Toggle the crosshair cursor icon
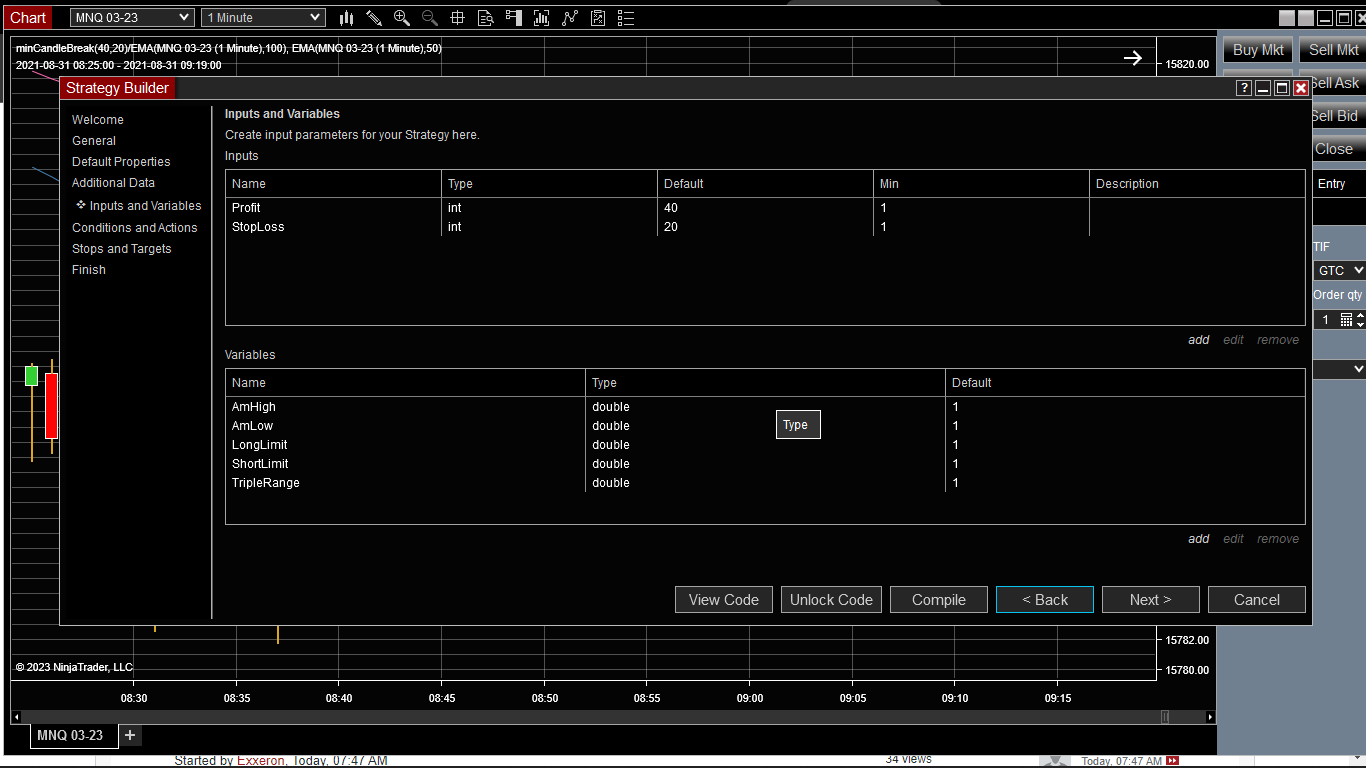This screenshot has height=768, width=1366. coord(458,18)
